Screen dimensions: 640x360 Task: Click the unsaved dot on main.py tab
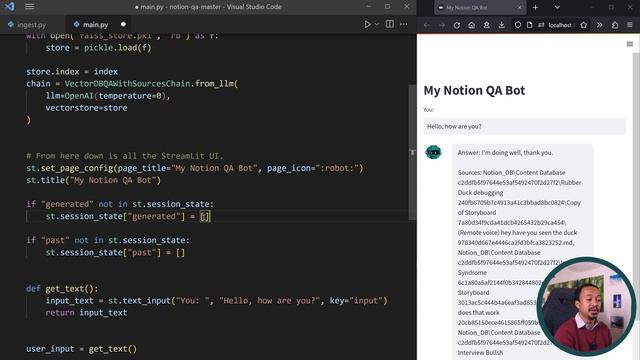(123, 24)
